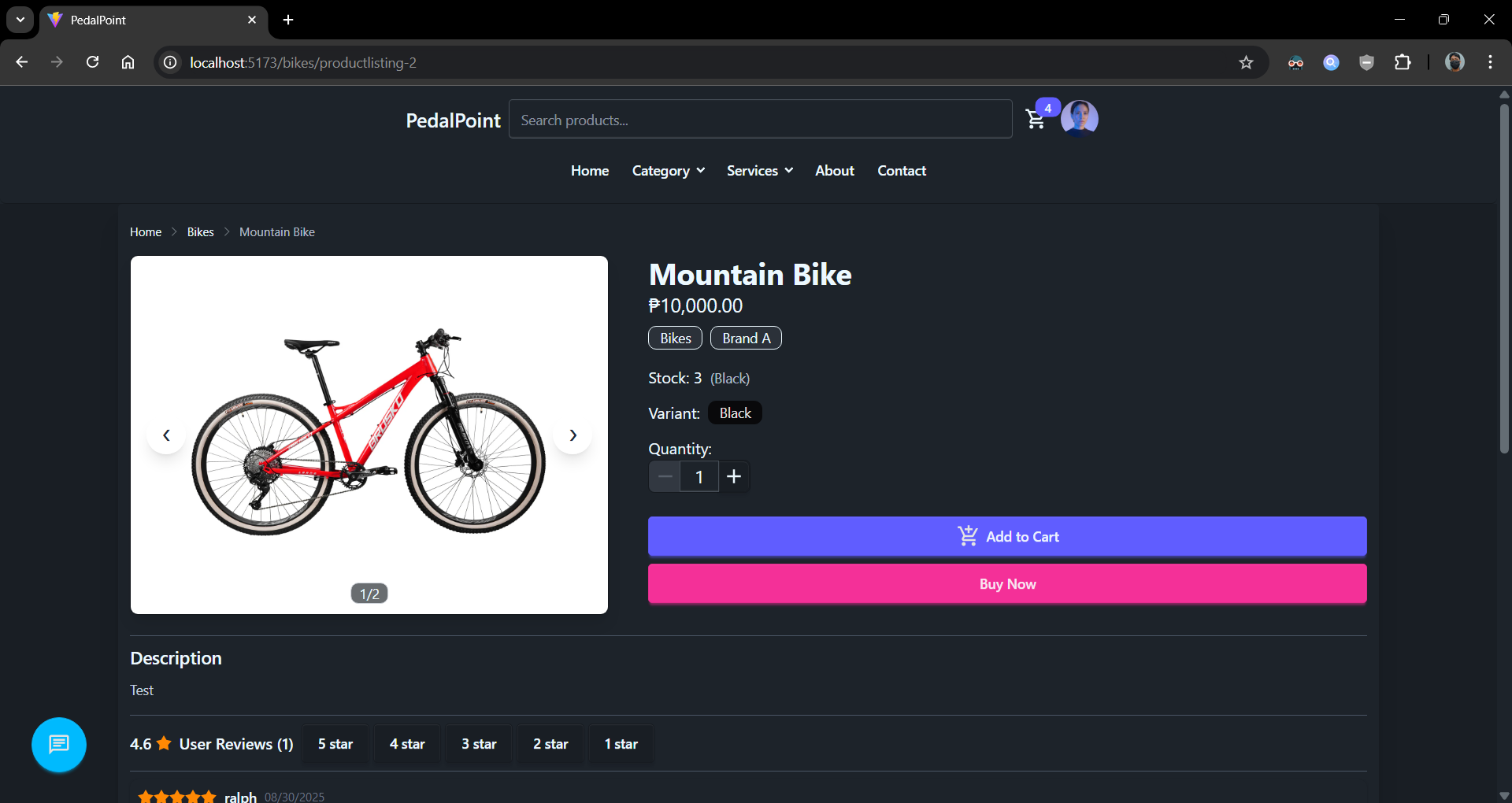Click the ₱10,000.00 price text
1512x803 pixels.
point(695,305)
